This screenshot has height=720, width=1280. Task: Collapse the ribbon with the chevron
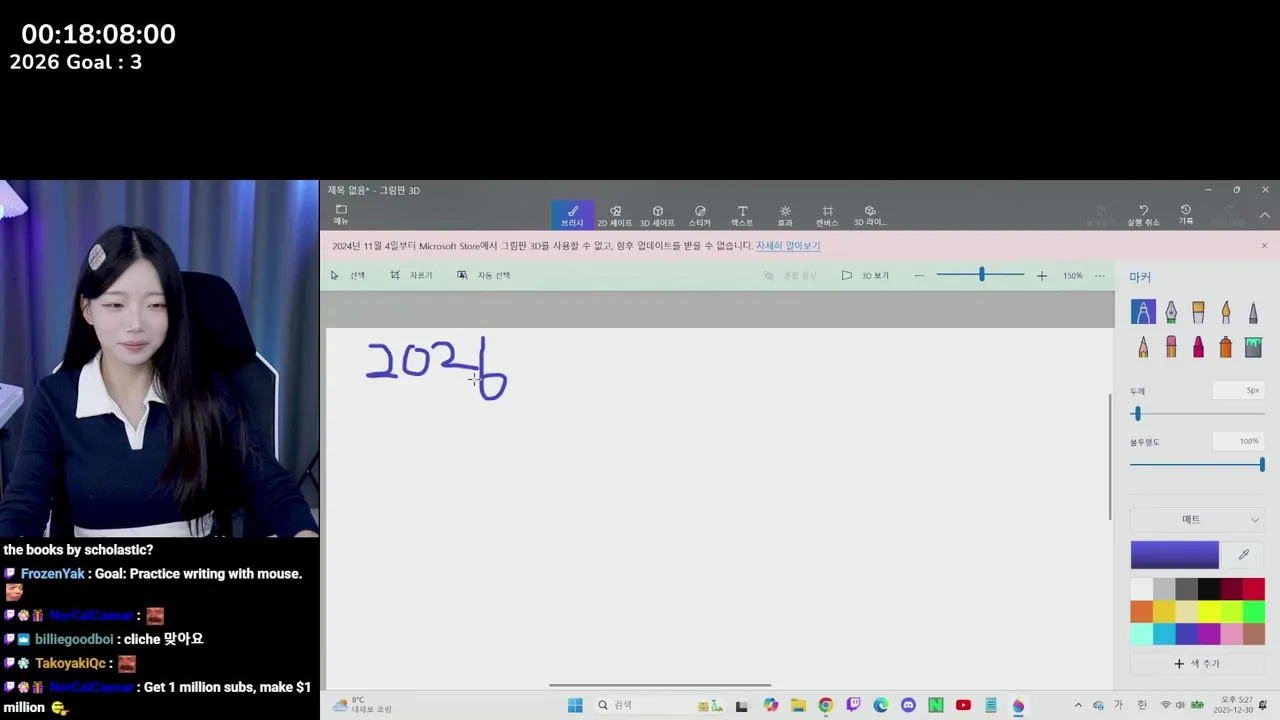[x=1264, y=215]
